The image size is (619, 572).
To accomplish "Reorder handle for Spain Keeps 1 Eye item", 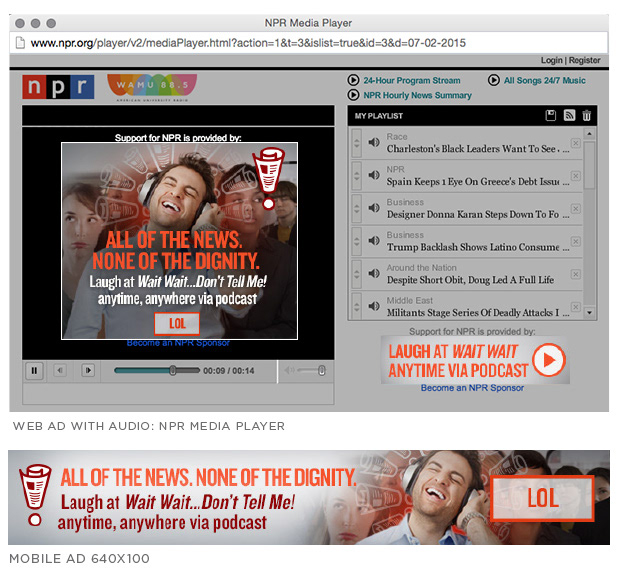I will (x=356, y=176).
